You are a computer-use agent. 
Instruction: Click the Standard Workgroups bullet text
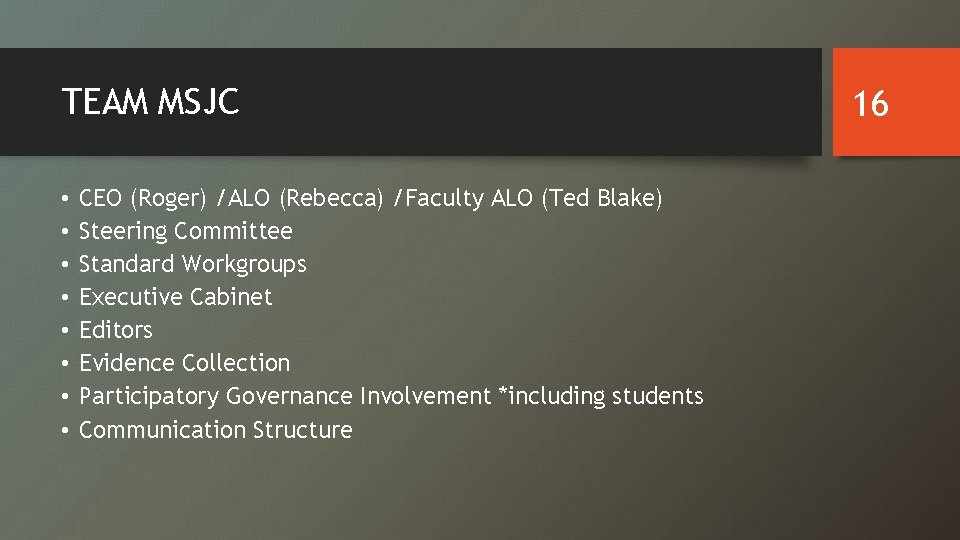[x=192, y=264]
